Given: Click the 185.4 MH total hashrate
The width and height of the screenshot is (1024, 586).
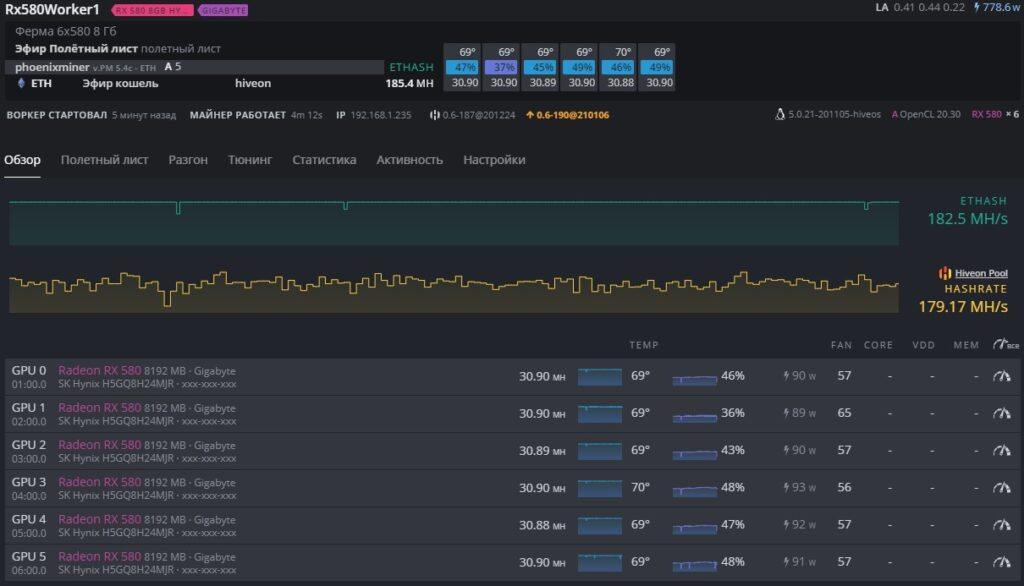Looking at the screenshot, I should pyautogui.click(x=409, y=84).
